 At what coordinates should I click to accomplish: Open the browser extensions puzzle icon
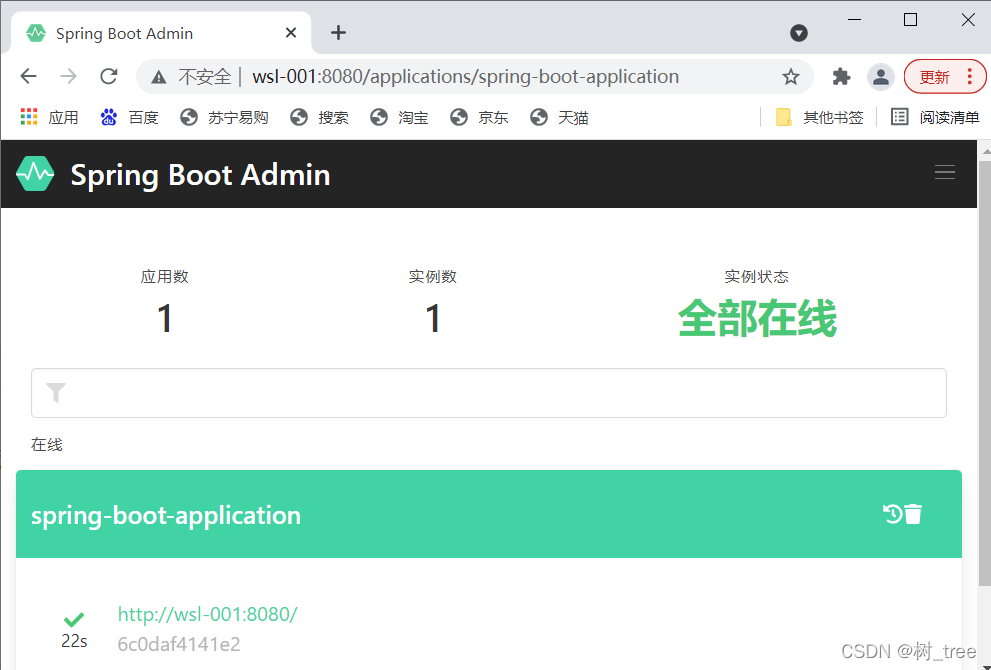coord(841,77)
